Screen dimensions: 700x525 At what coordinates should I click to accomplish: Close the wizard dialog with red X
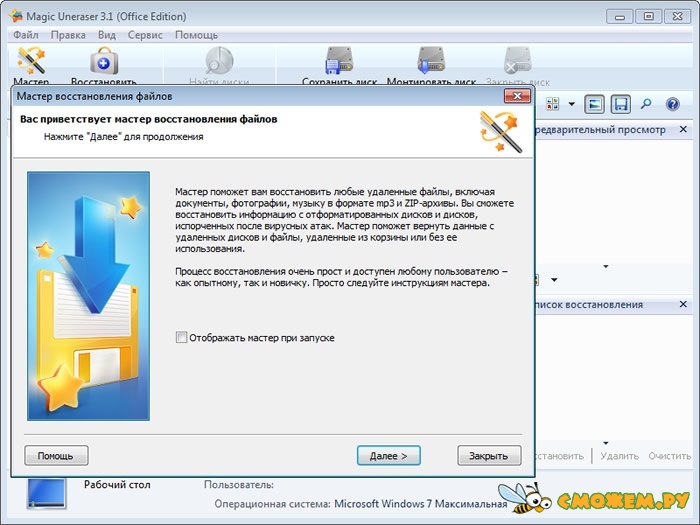(x=517, y=96)
